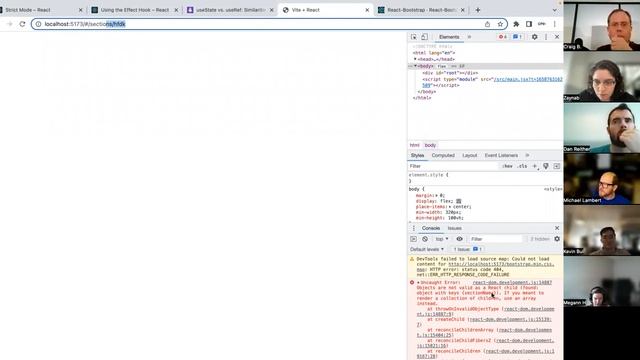
Task: Open console settings gear
Action: pyautogui.click(x=557, y=239)
